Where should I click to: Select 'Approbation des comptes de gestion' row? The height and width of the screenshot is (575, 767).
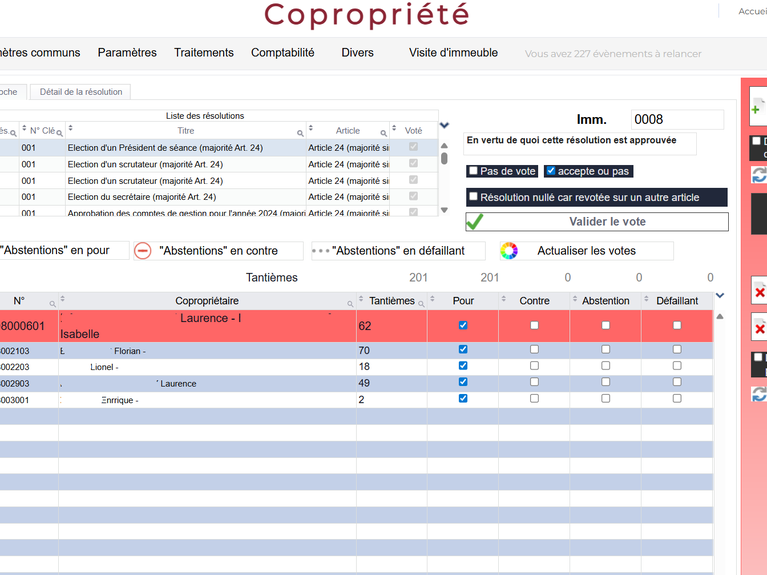[219, 212]
